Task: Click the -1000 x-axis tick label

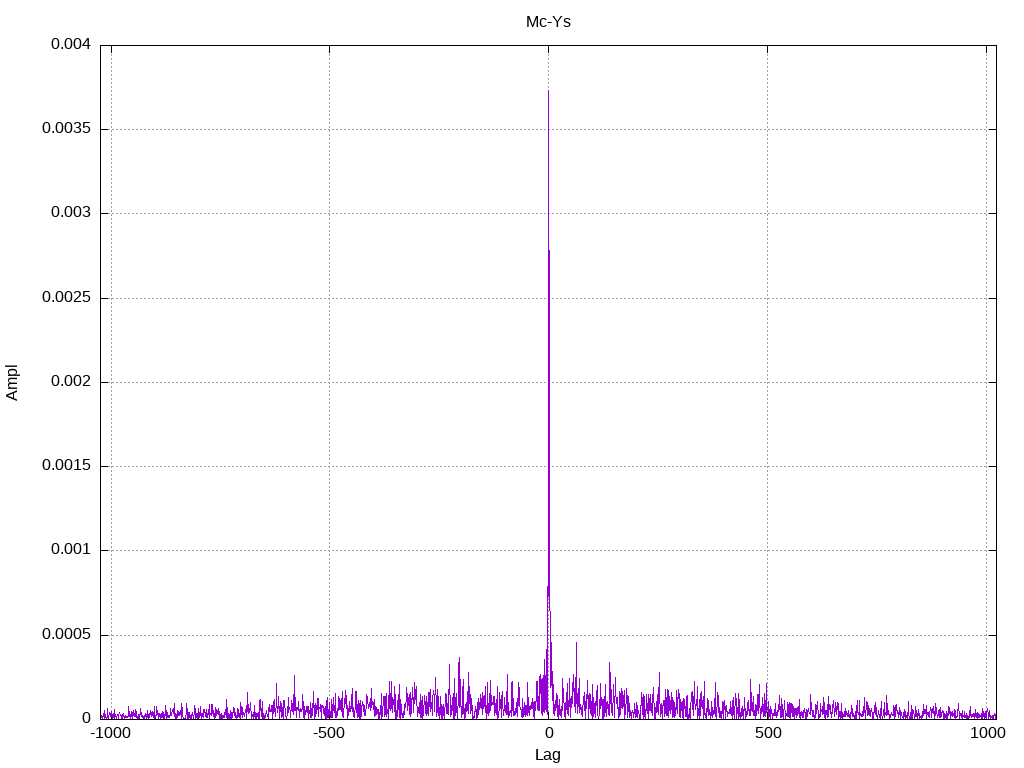Action: pos(110,733)
